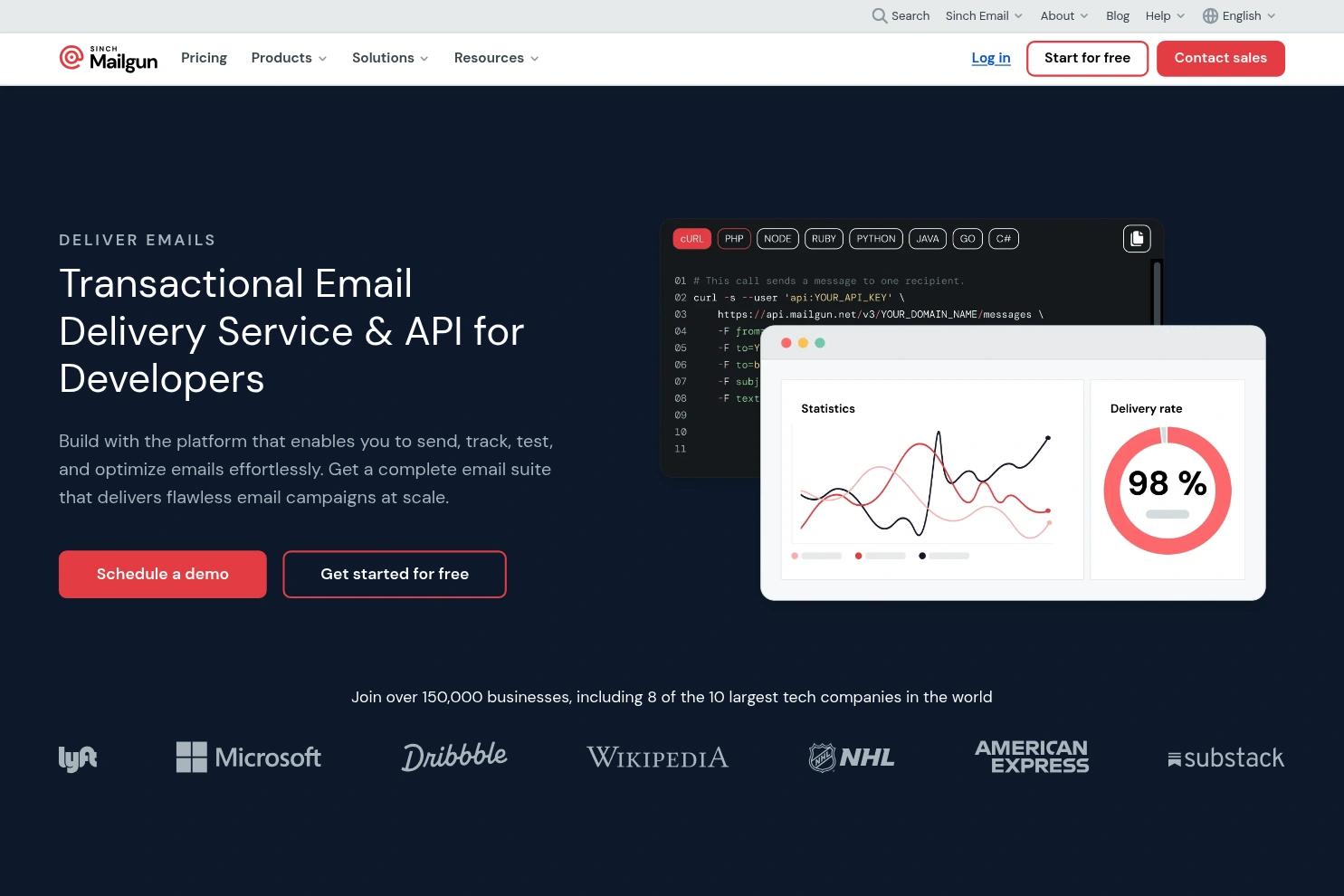
Task: Switch to the JAVA code tab
Action: tap(928, 239)
